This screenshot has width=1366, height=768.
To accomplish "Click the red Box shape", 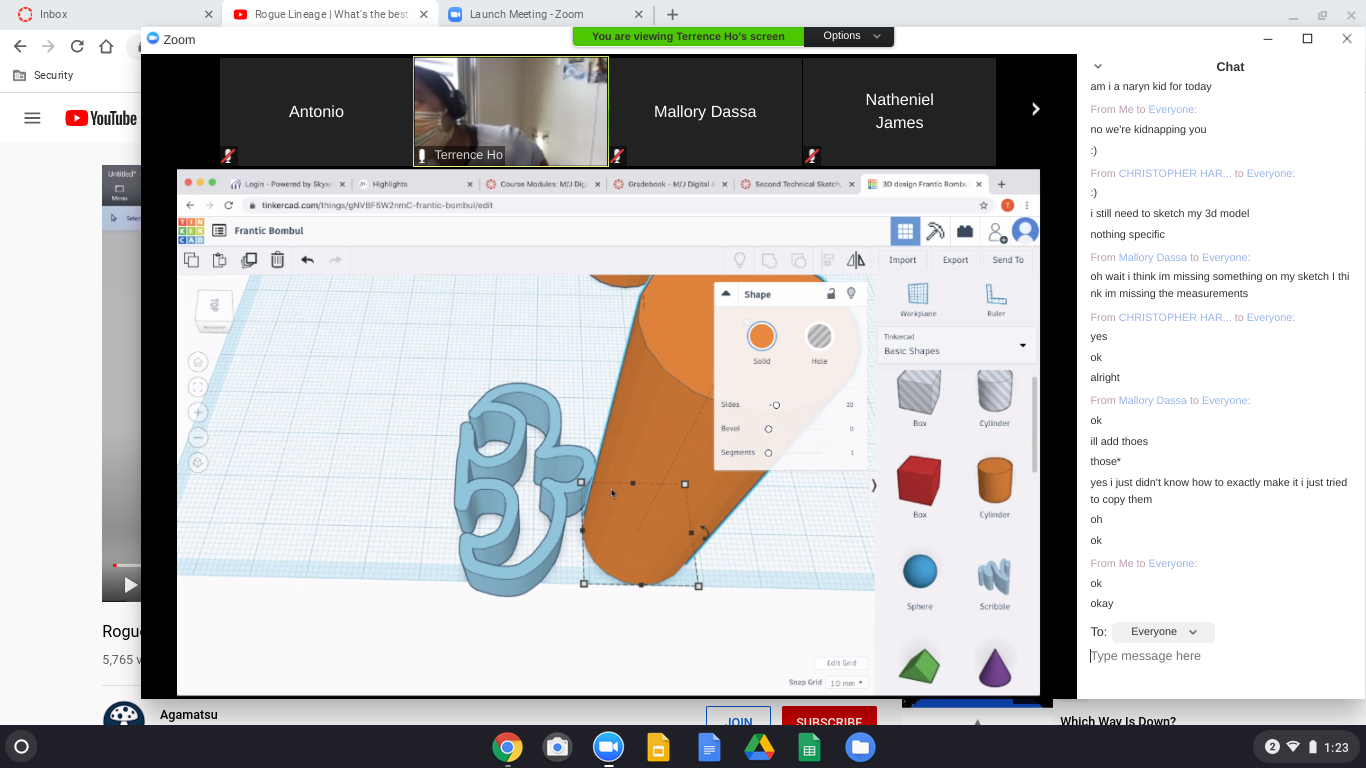I will coord(919,481).
